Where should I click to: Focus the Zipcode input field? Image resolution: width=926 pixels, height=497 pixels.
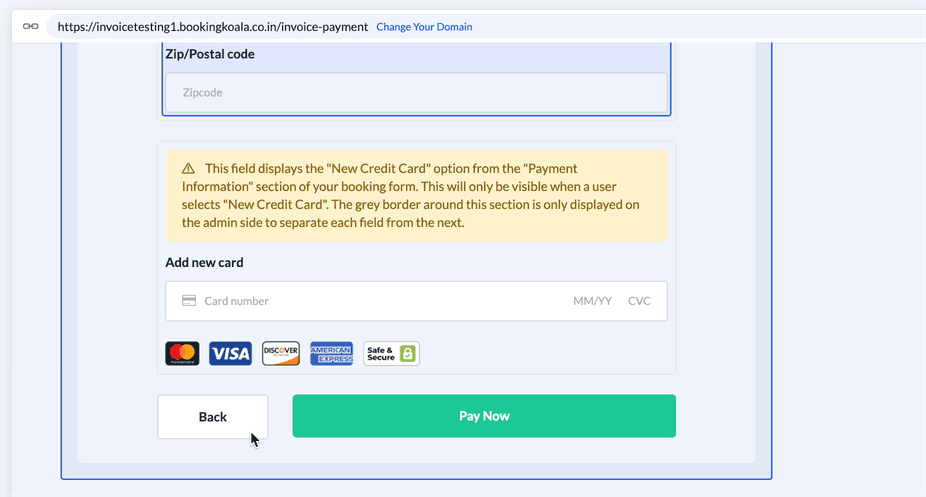click(x=416, y=93)
